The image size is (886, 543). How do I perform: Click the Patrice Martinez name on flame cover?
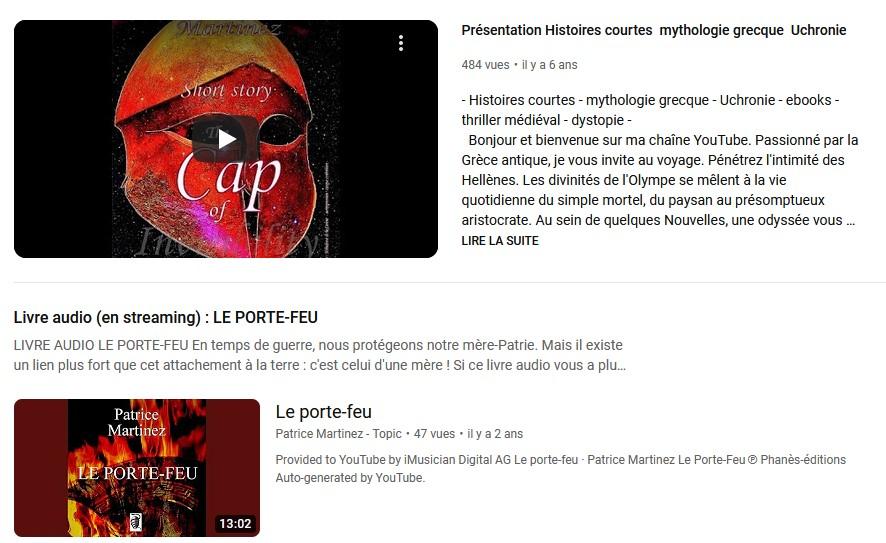click(137, 423)
